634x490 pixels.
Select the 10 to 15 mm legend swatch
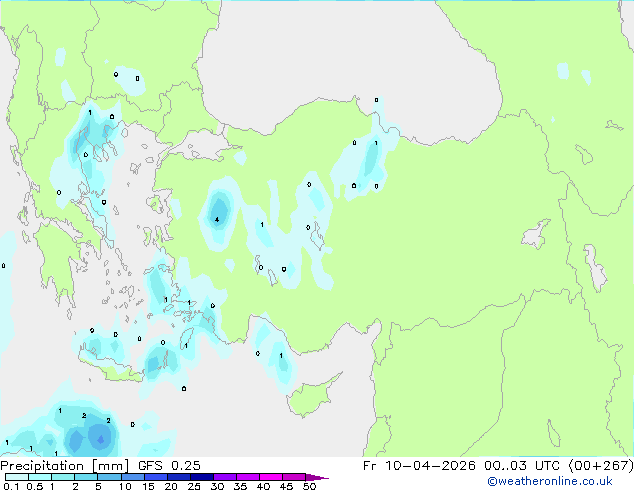point(132,477)
